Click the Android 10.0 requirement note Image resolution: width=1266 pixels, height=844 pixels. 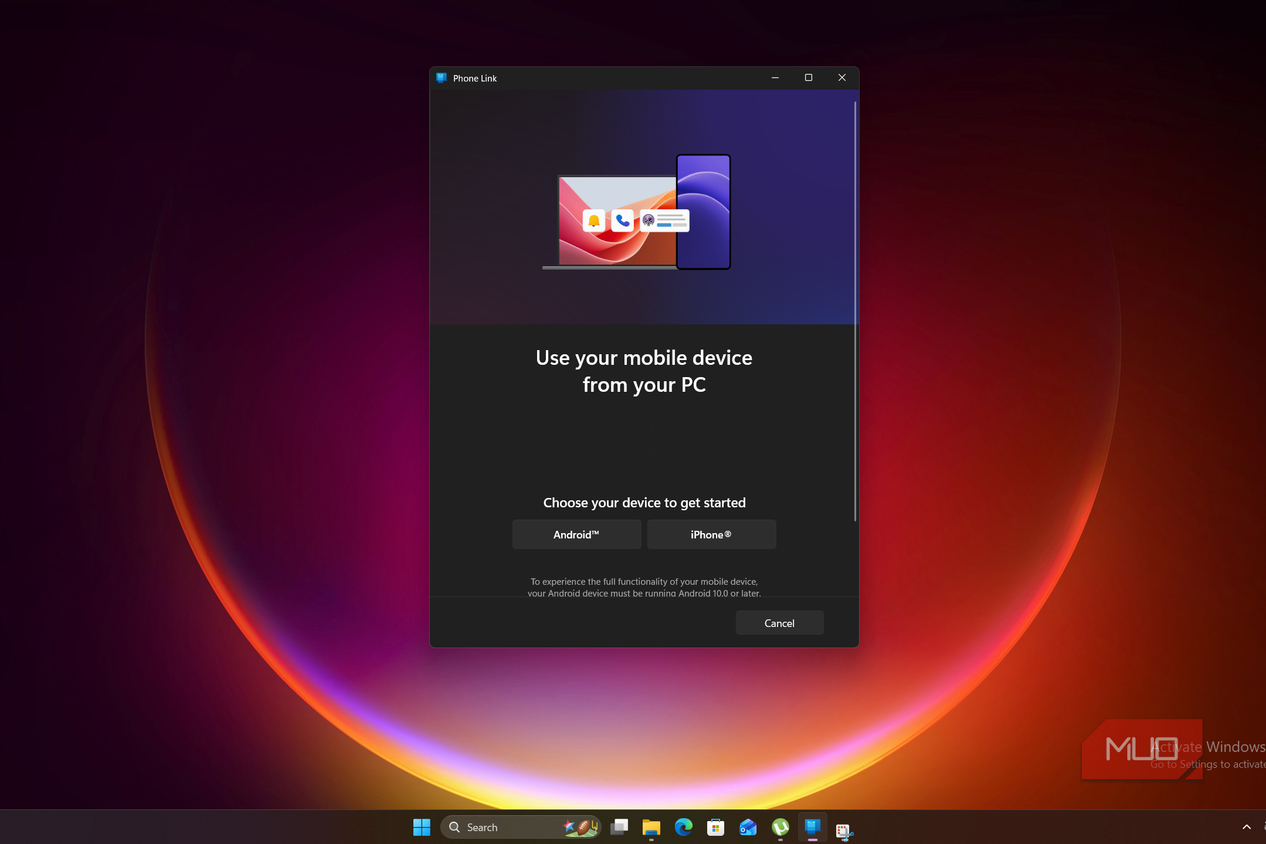(644, 587)
